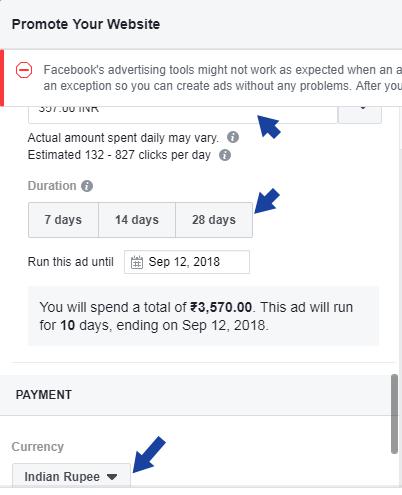
Task: Click the Duration label text
Action: coord(52,186)
